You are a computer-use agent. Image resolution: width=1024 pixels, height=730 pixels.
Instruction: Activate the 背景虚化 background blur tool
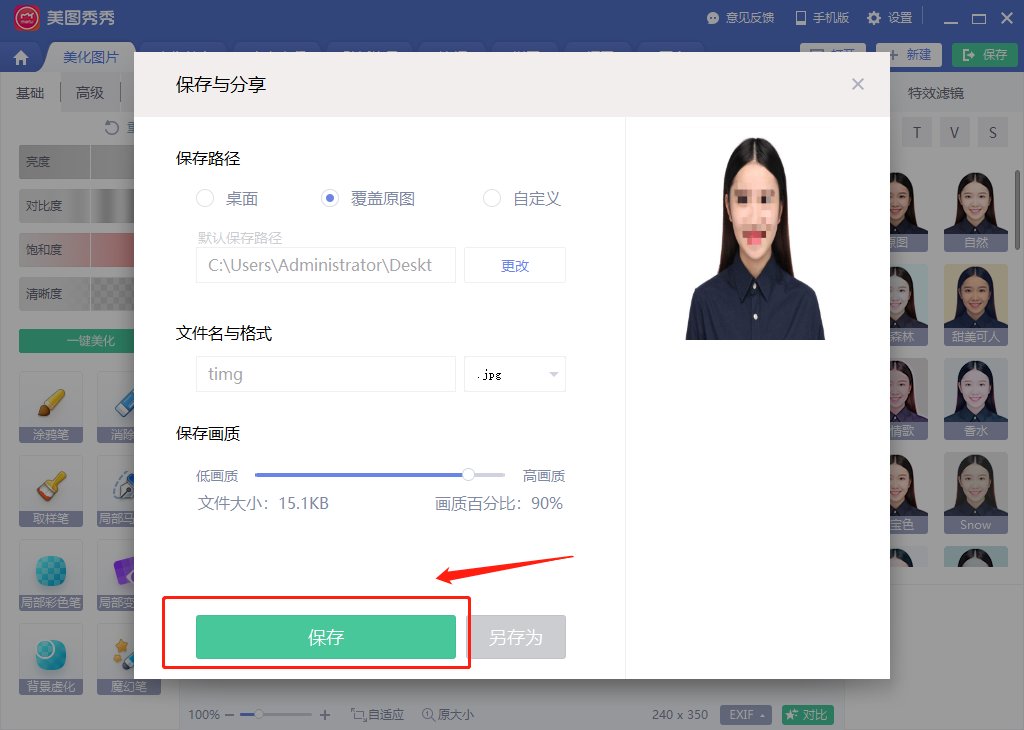point(50,658)
